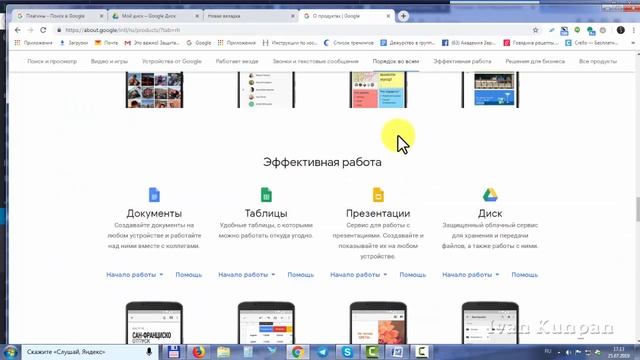This screenshot has height=360, width=640.
Task: Switch to Chrome in the taskbar
Action: (298, 352)
